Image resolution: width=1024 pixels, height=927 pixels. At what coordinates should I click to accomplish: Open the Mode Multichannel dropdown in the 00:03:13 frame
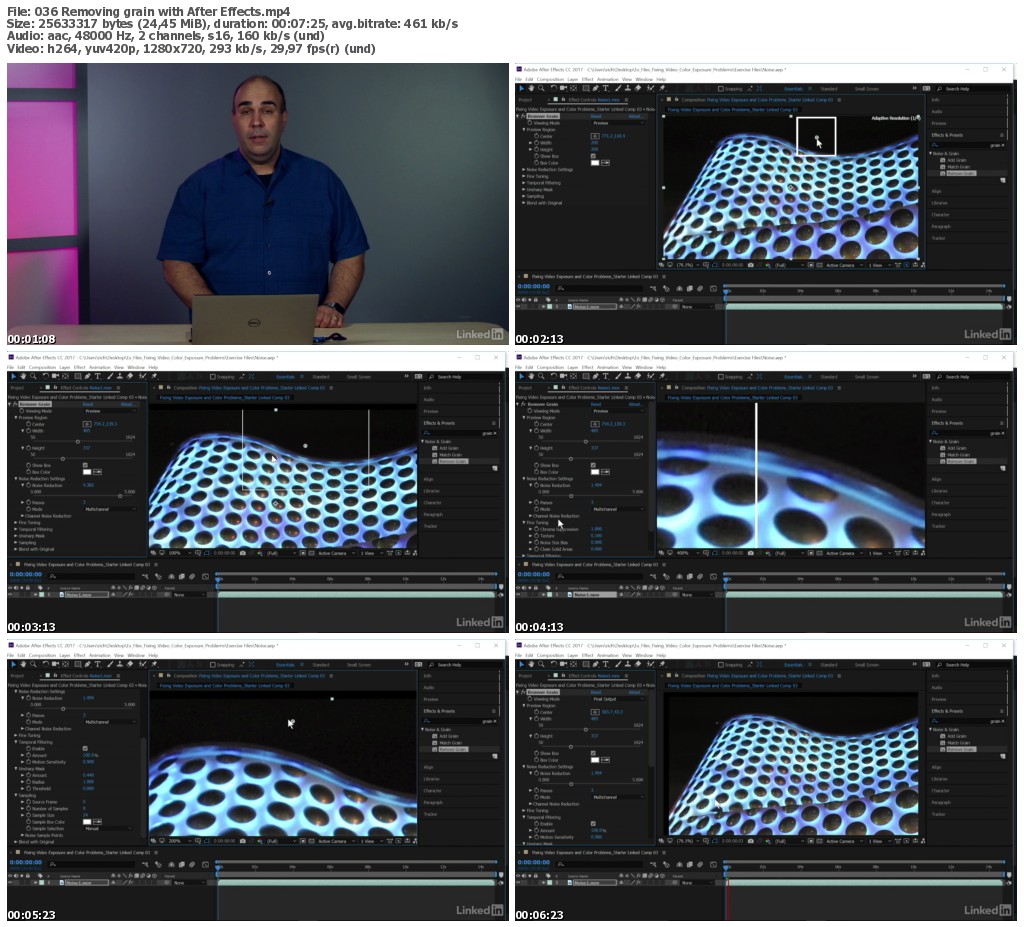click(110, 509)
